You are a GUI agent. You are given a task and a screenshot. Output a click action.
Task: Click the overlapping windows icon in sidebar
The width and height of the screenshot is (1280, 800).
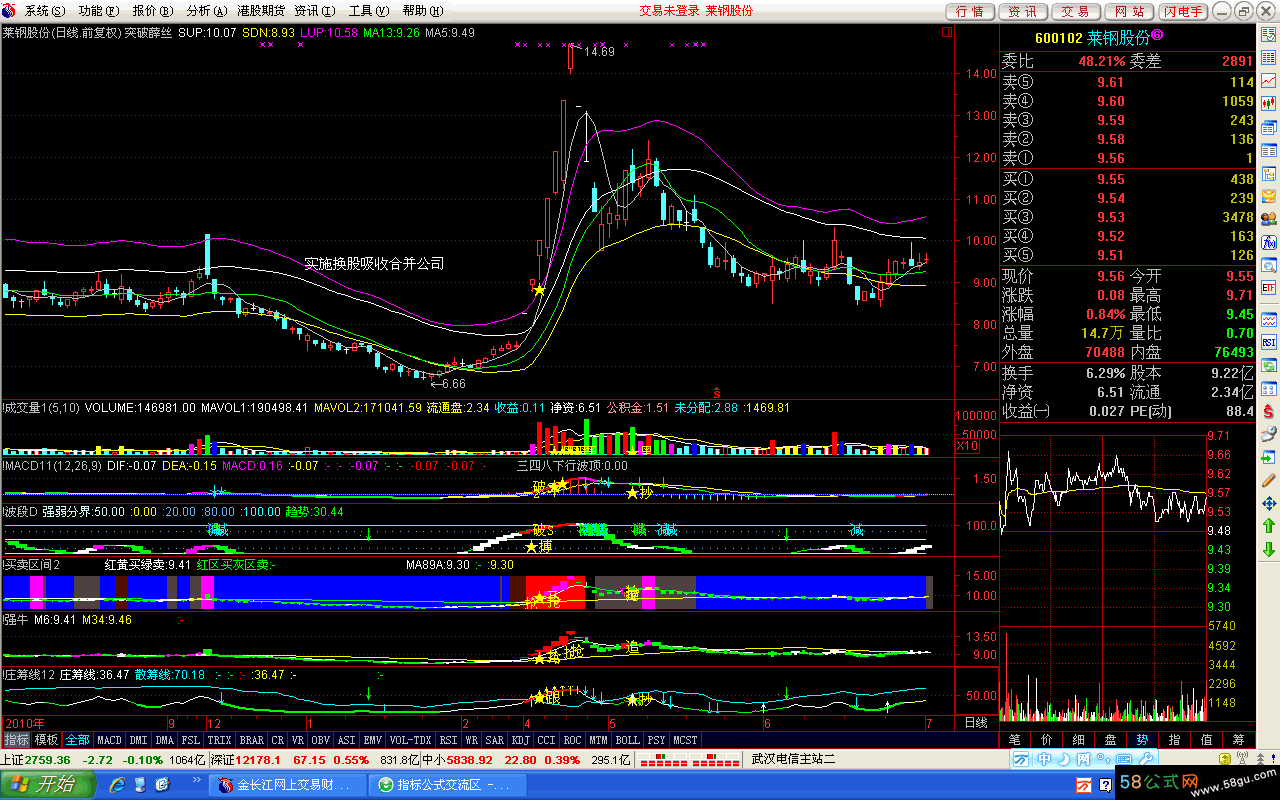tap(1269, 126)
